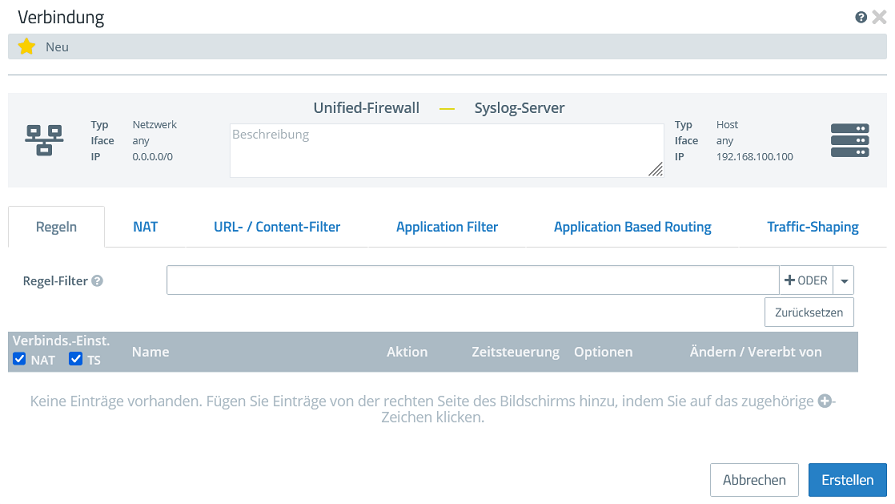Image resolution: width=895 pixels, height=504 pixels.
Task: Click the network icon for Unified-Firewall
Action: tap(44, 141)
